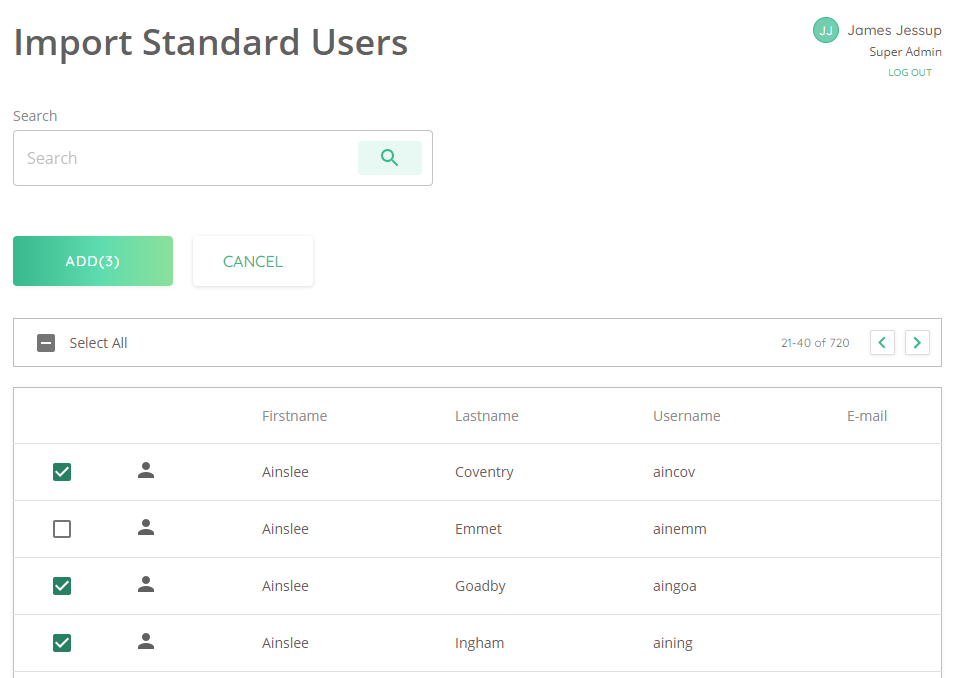Screen dimensions: 957x678
Task: Sort by the Lastname column header
Action: coord(486,416)
